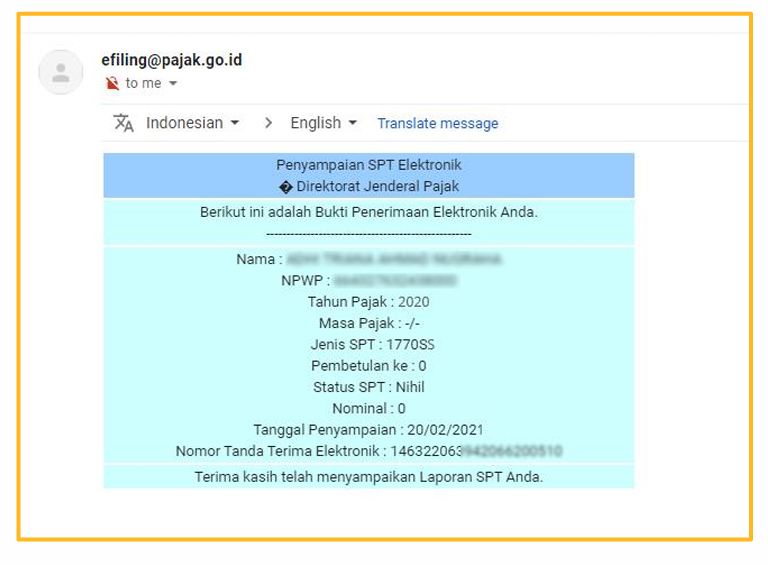The height and width of the screenshot is (565, 768).
Task: Click the Tanggal Penyampaian date line
Action: pyautogui.click(x=369, y=430)
